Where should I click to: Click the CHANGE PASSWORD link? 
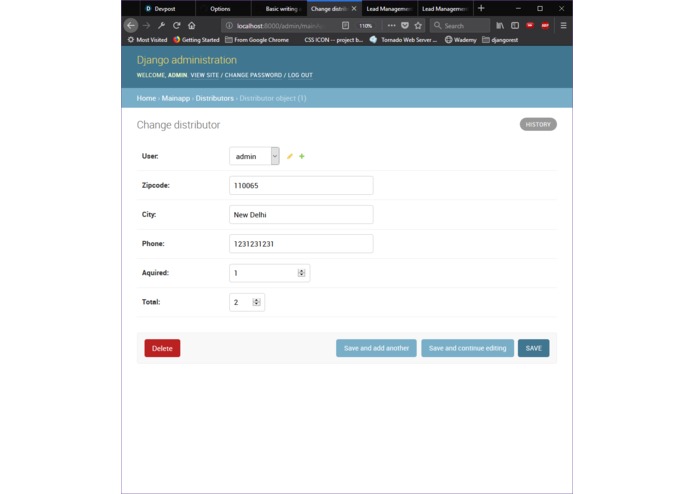[x=253, y=75]
